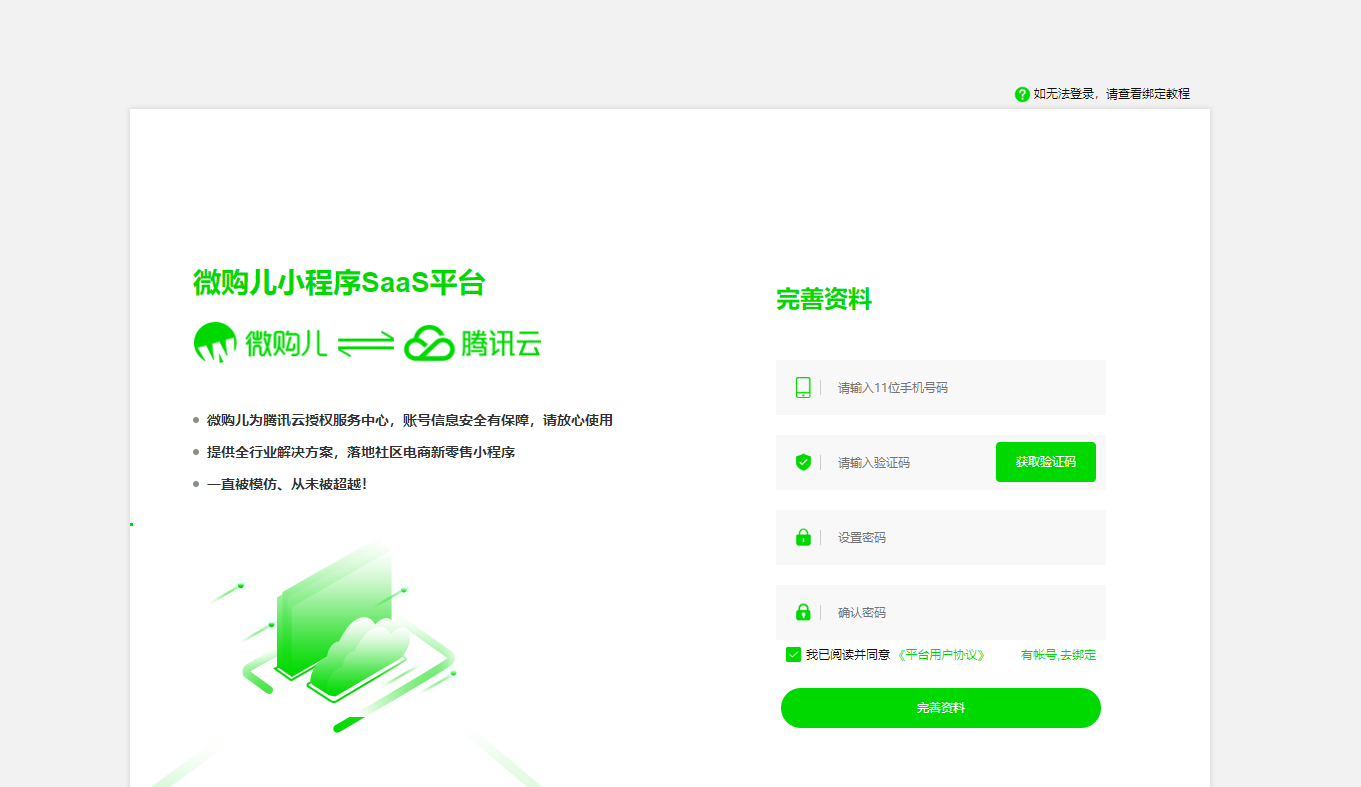The image size is (1361, 787).
Task: Click the 获取验证码 button
Action: coord(1045,462)
